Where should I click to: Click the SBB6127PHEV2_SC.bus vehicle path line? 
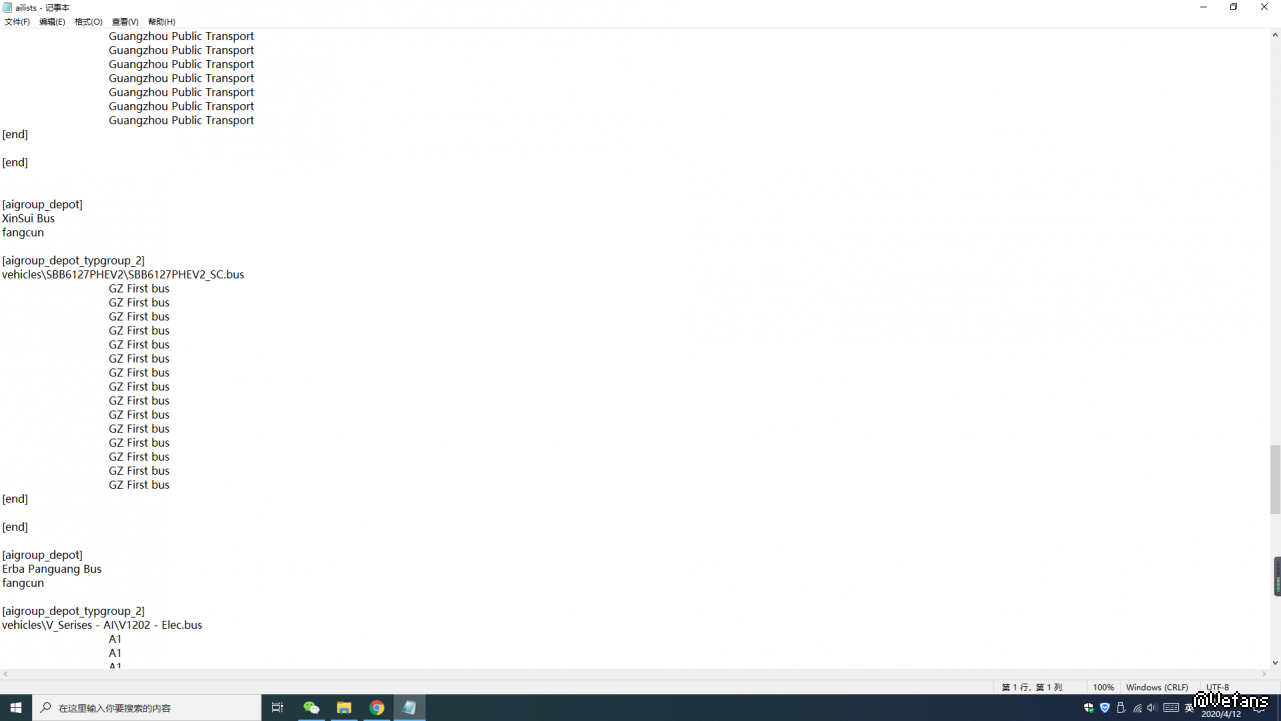pos(123,274)
